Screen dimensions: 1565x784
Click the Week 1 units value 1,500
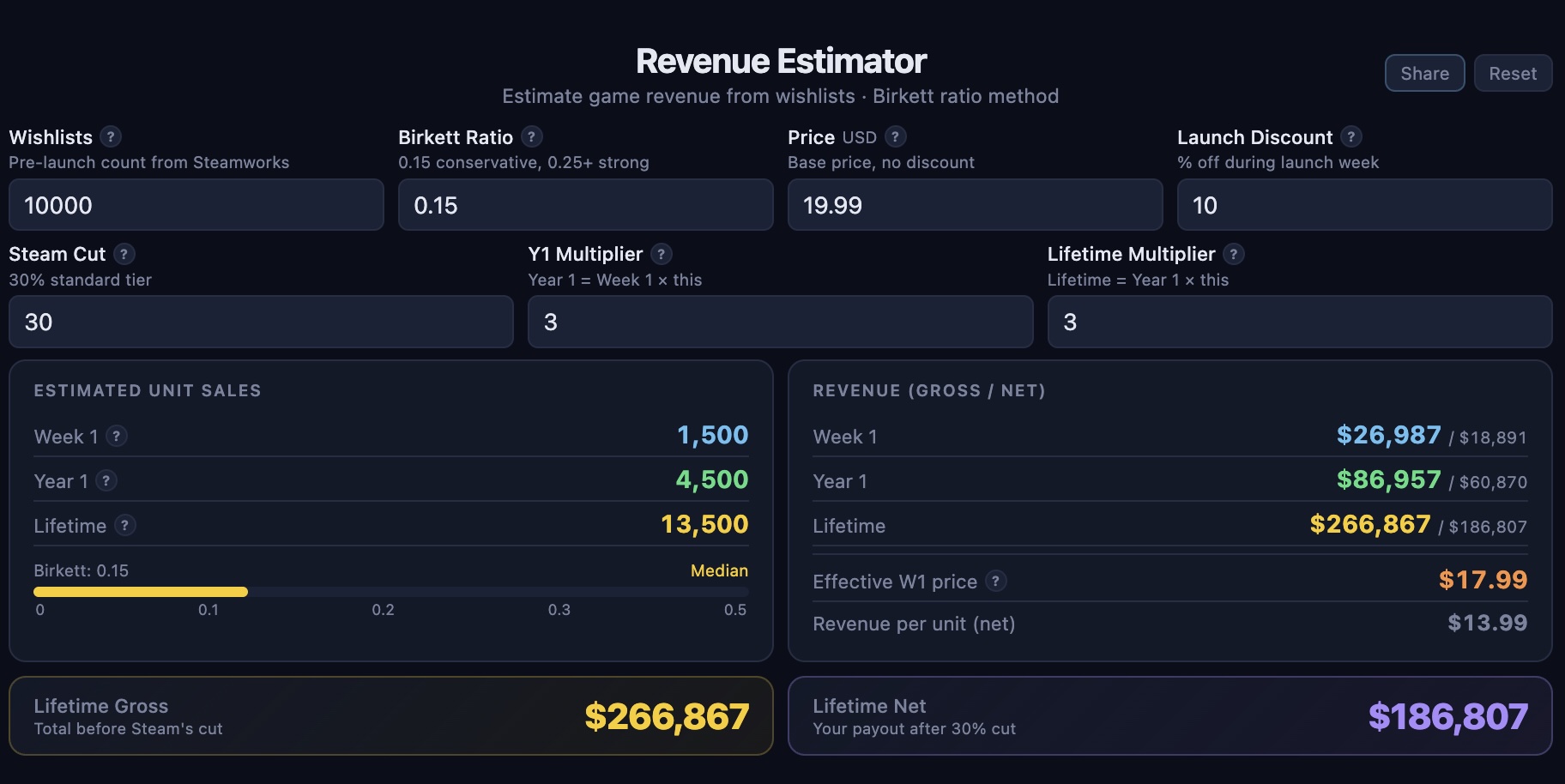[713, 435]
